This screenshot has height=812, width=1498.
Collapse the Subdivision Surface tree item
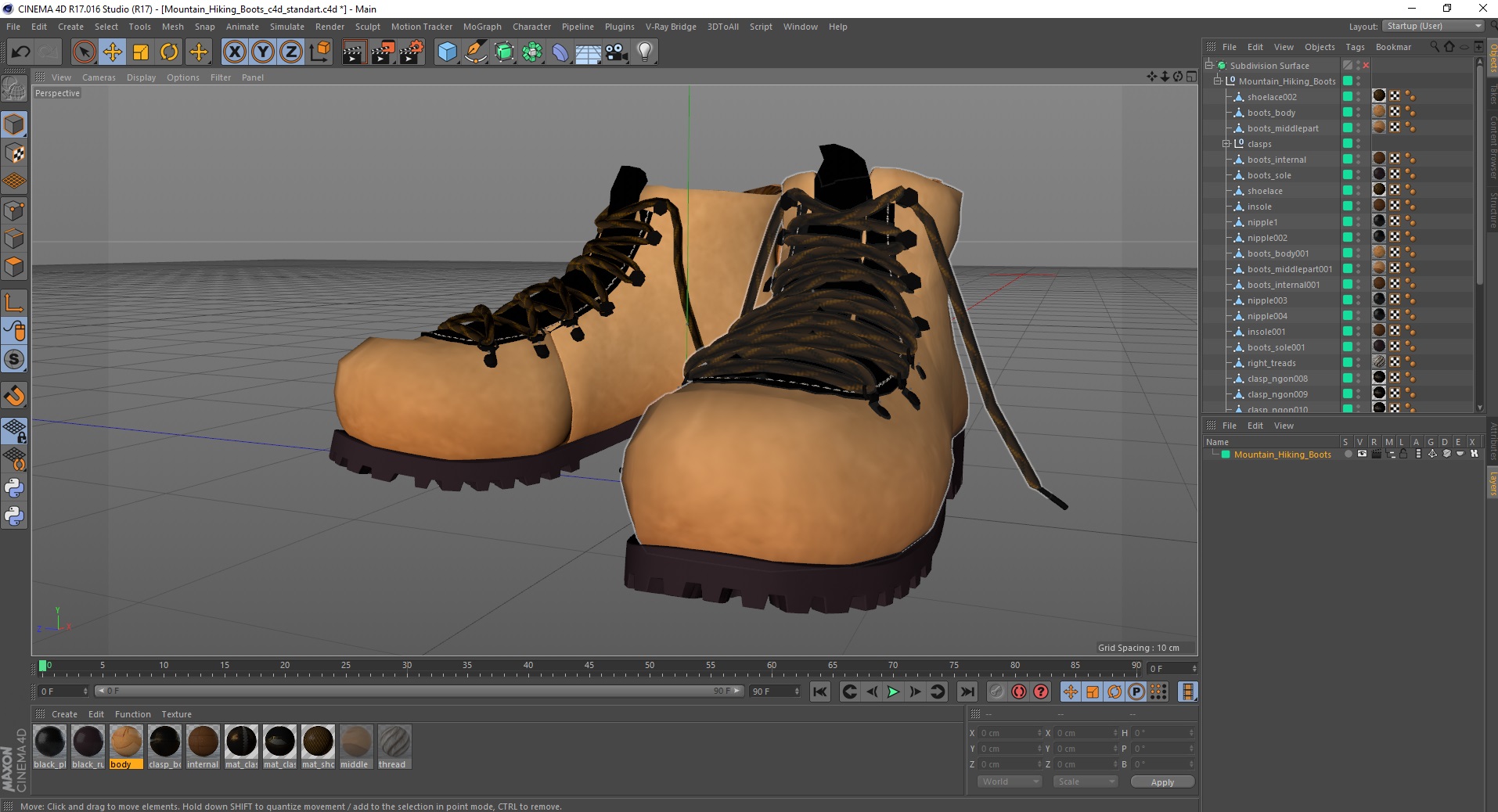[x=1209, y=66]
